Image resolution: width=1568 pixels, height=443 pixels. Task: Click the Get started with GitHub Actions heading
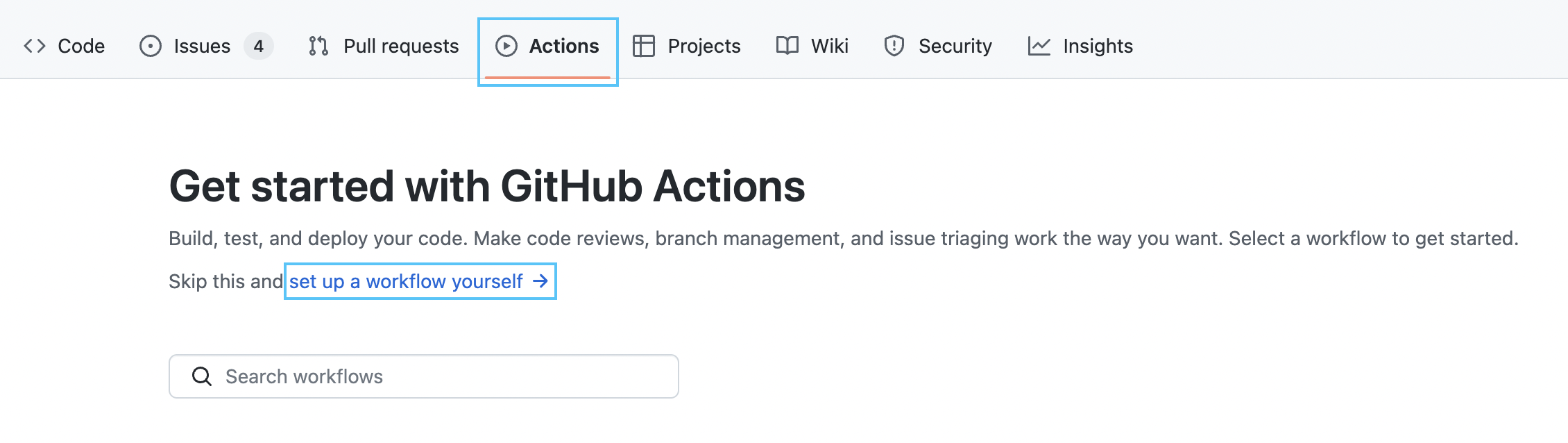[487, 186]
